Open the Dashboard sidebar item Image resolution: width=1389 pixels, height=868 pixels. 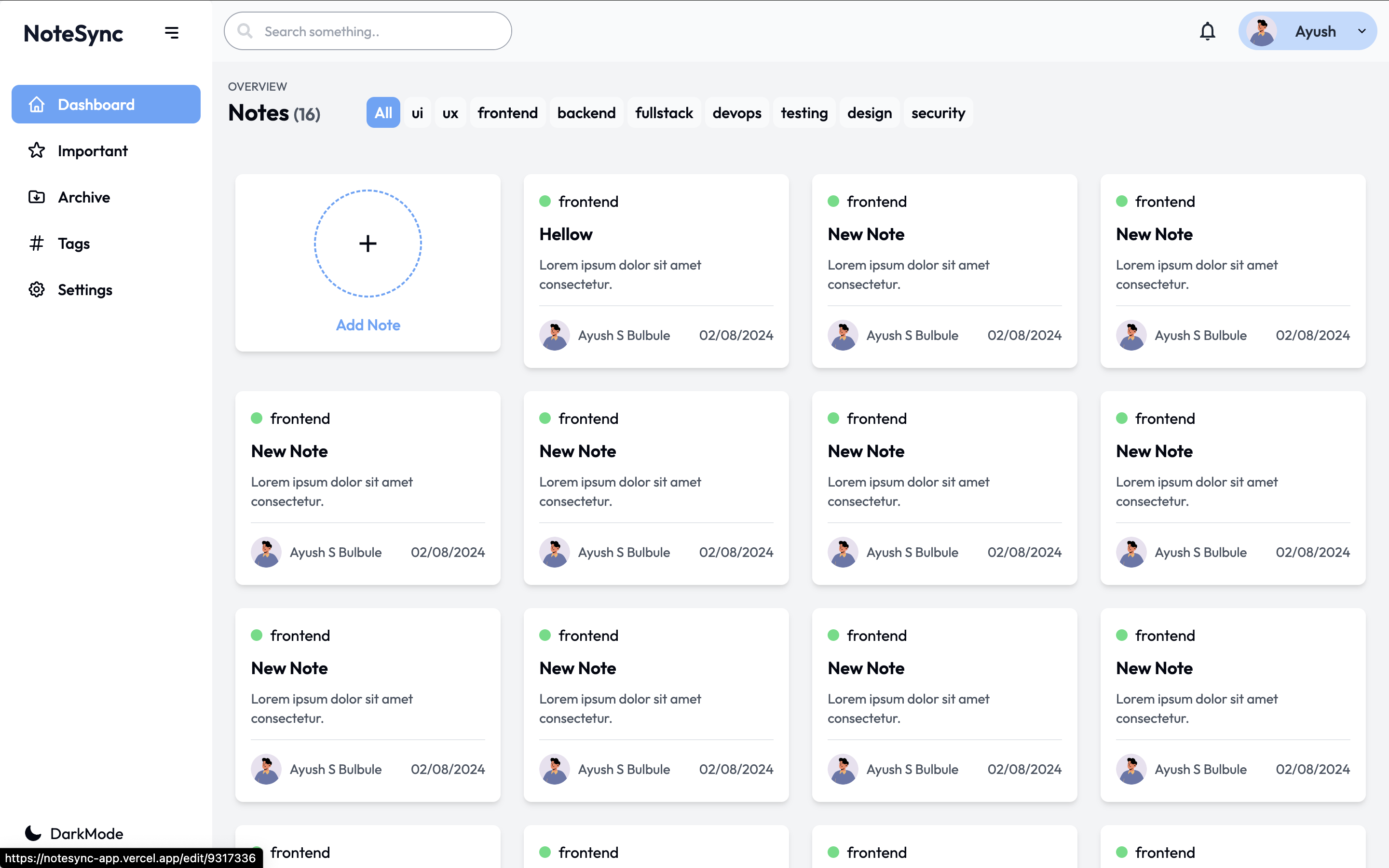pyautogui.click(x=106, y=105)
